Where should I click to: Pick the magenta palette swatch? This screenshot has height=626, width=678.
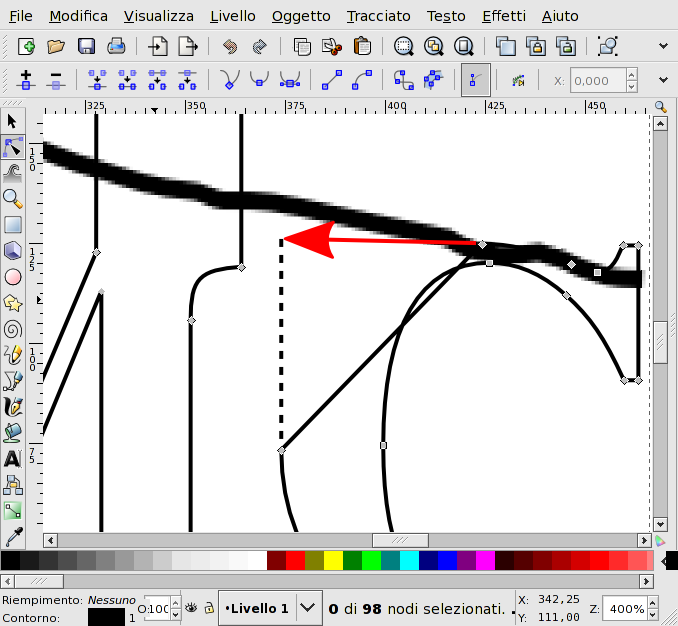click(x=485, y=561)
